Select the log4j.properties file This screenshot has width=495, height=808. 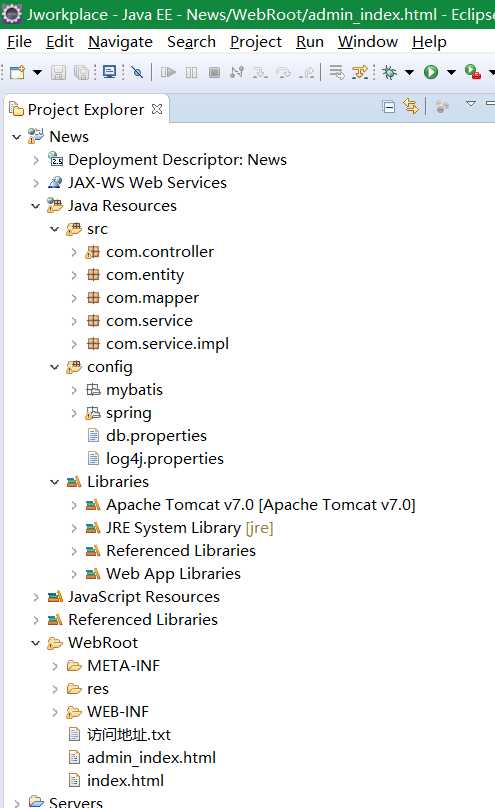(164, 459)
